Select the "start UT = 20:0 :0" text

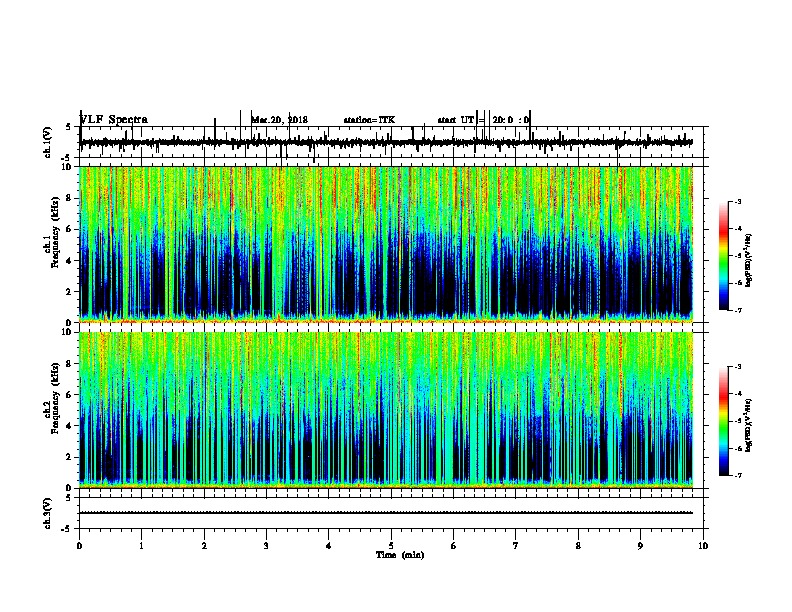(483, 120)
